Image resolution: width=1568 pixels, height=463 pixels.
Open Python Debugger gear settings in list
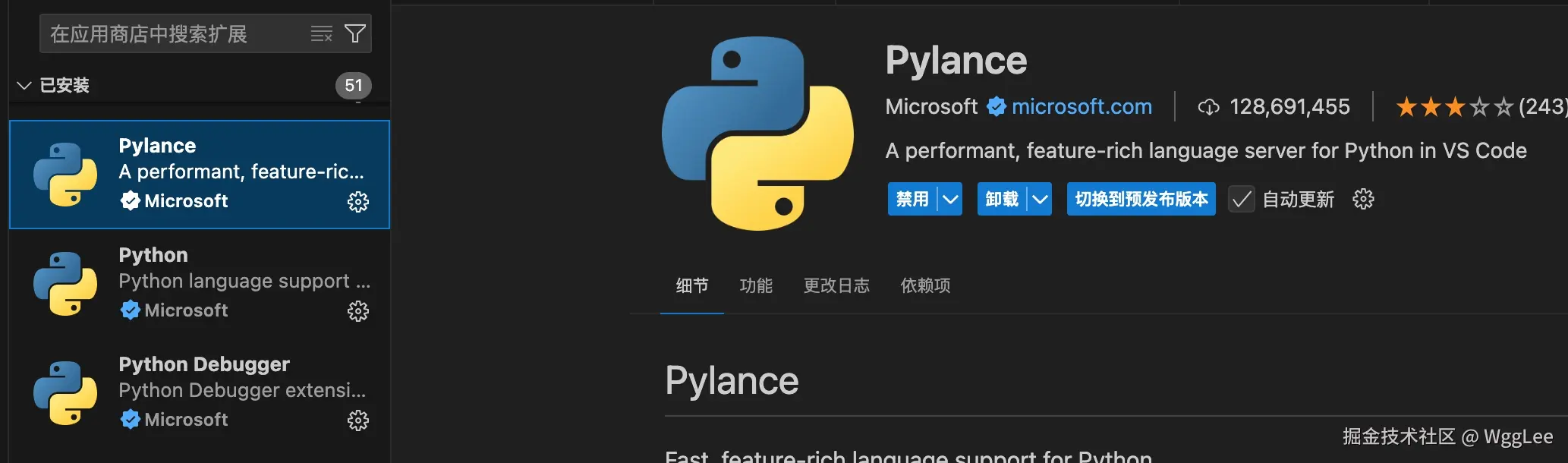pos(358,420)
